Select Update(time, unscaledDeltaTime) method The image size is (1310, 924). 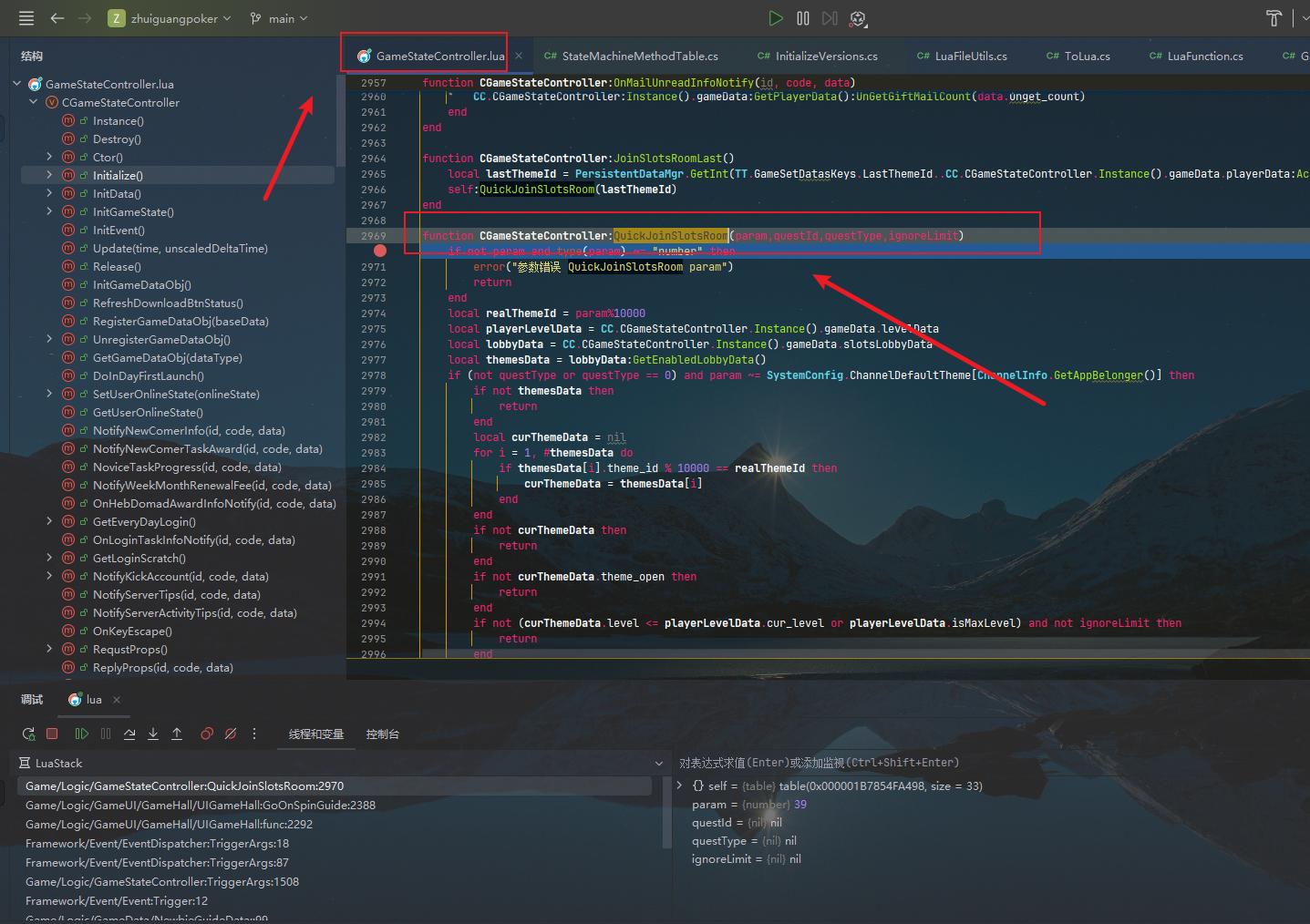tap(181, 248)
